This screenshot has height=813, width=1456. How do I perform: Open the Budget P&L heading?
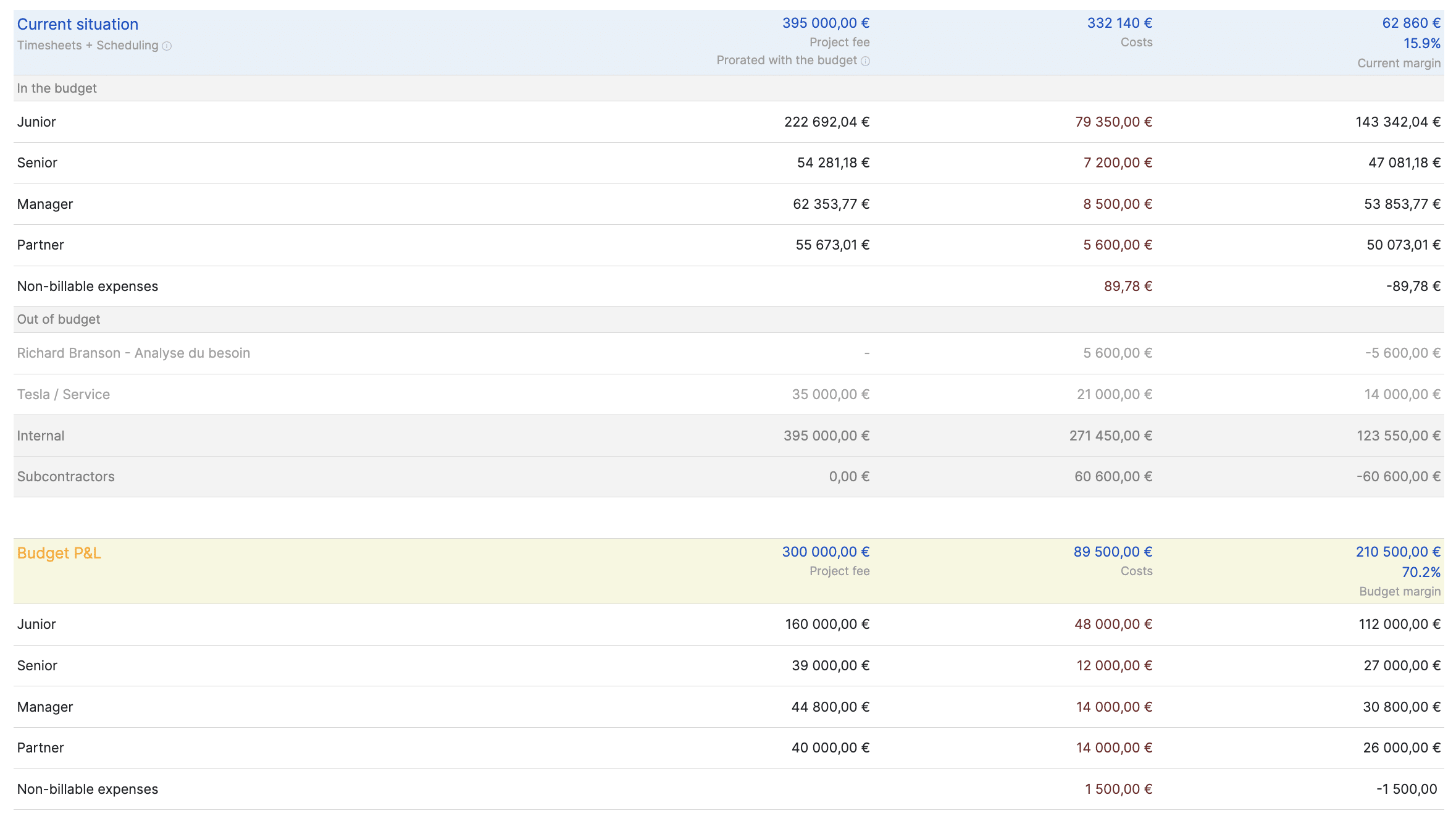[x=59, y=553]
